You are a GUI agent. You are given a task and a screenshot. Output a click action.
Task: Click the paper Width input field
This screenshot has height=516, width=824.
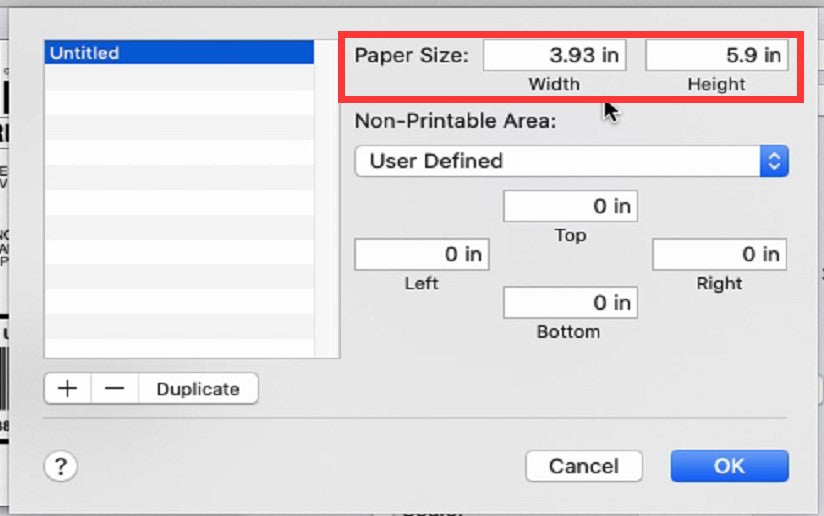[x=555, y=56]
